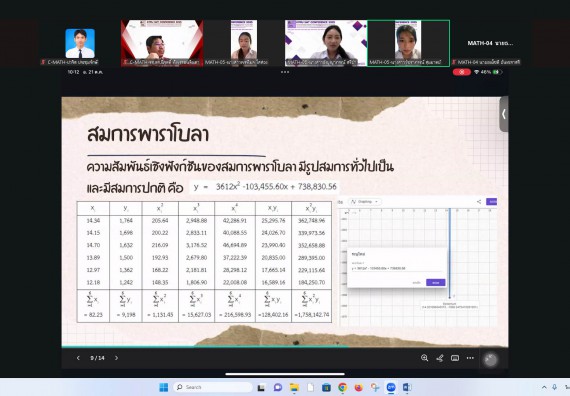Open Microsoft Word from the taskbar
This screenshot has height=396, width=570.
[407, 388]
